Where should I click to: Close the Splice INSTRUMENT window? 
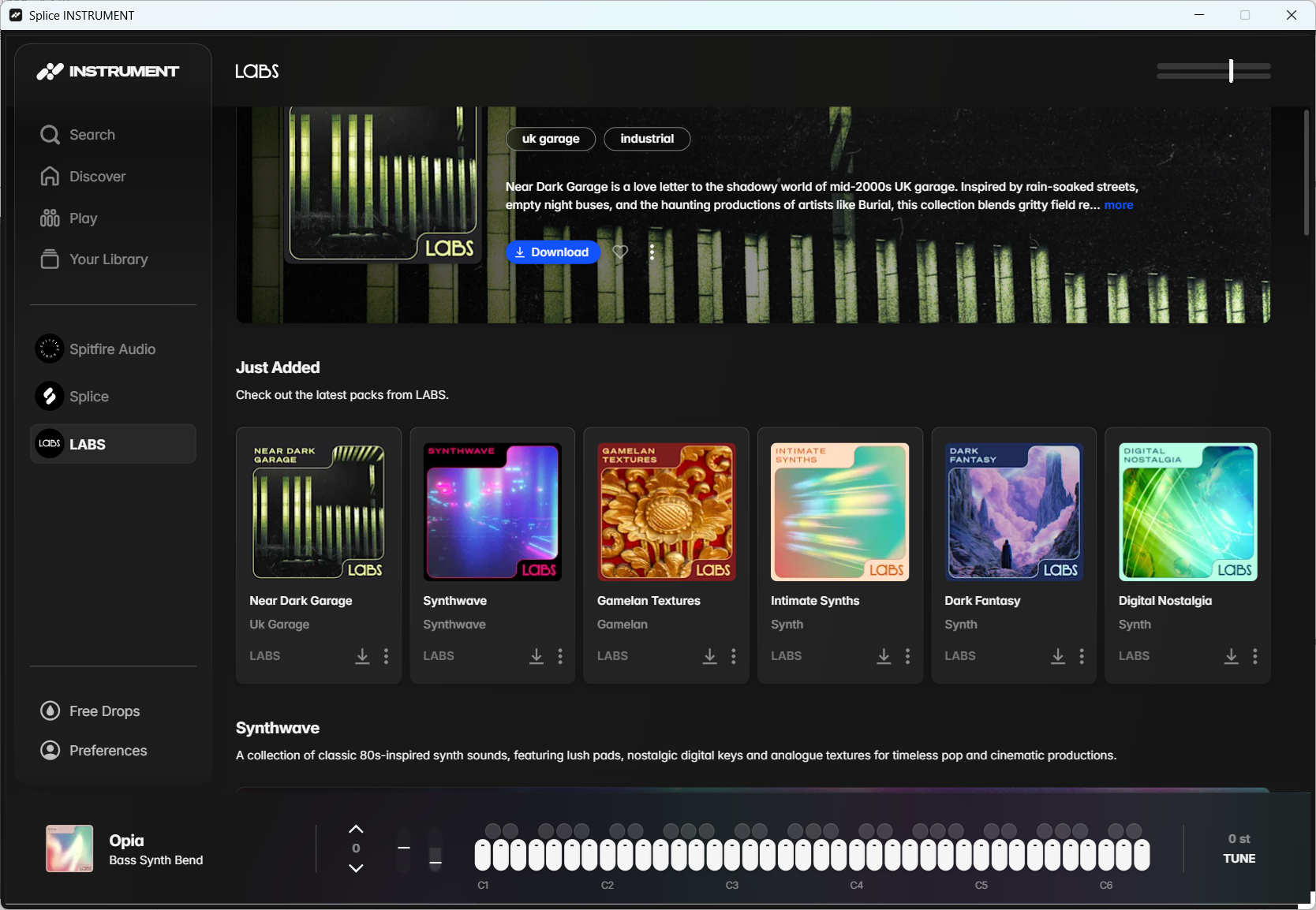point(1292,15)
